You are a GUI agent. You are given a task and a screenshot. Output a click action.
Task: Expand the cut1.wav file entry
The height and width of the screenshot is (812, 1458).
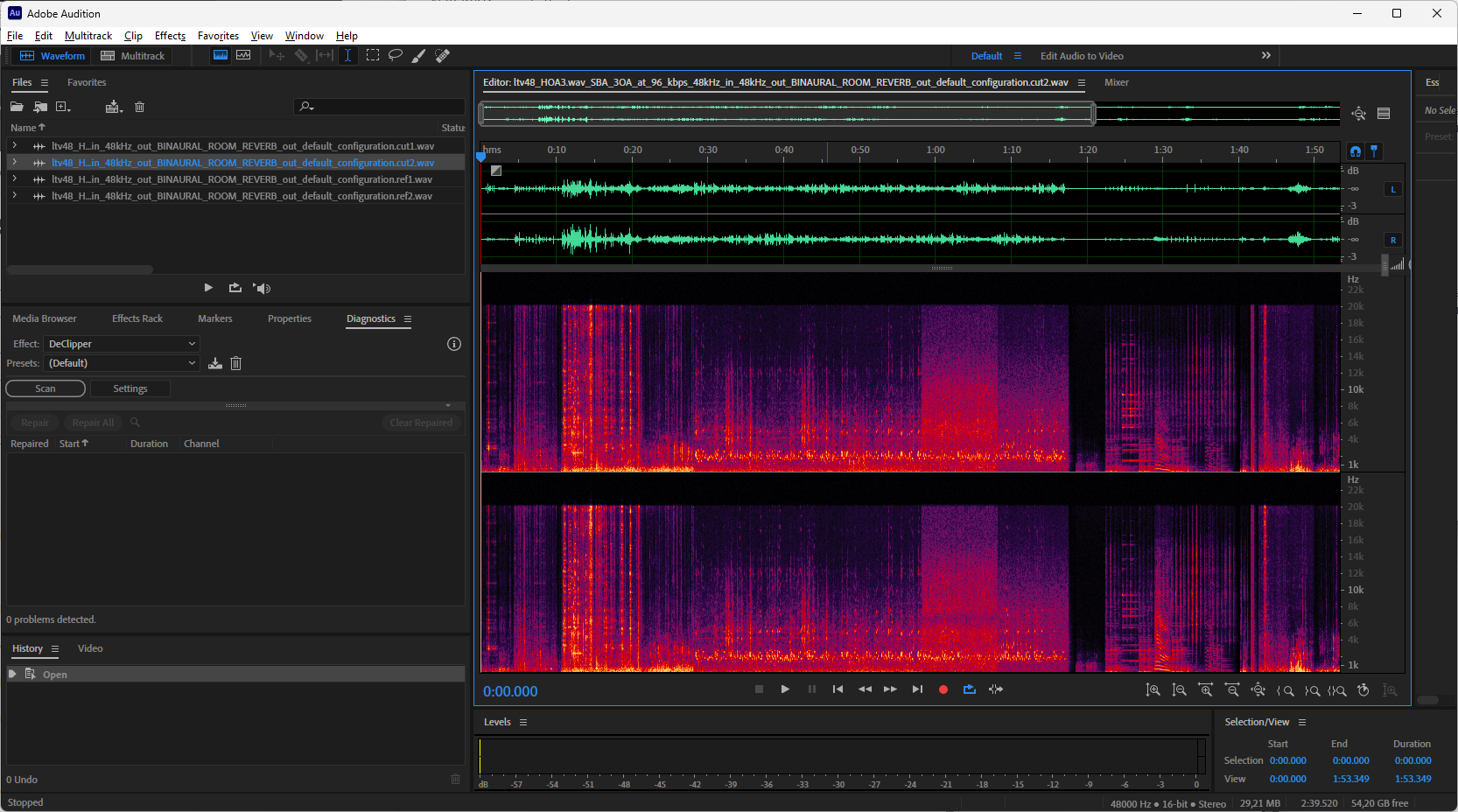(x=14, y=146)
